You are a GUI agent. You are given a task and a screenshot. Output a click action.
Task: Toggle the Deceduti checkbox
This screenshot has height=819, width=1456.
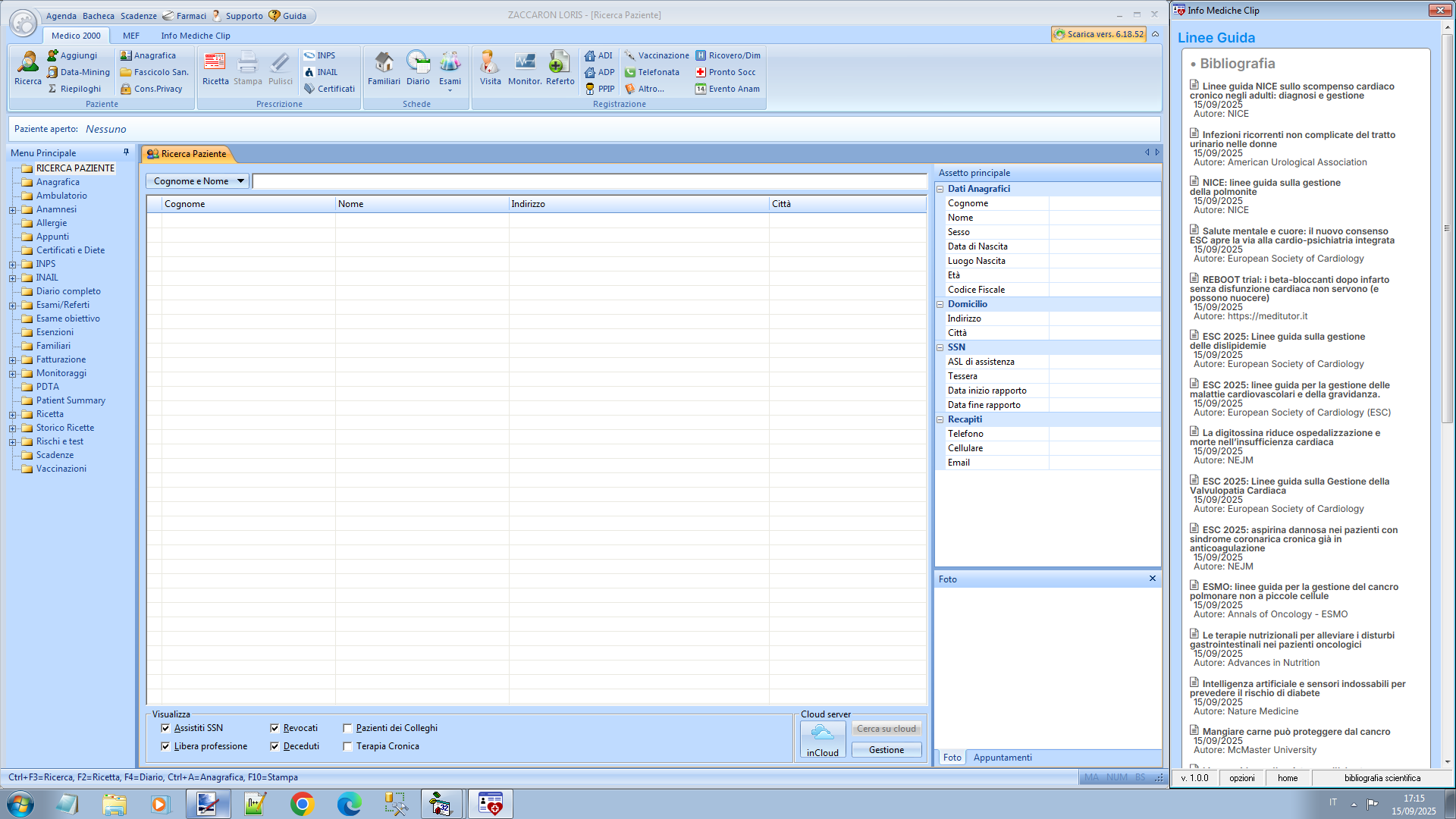tap(275, 746)
